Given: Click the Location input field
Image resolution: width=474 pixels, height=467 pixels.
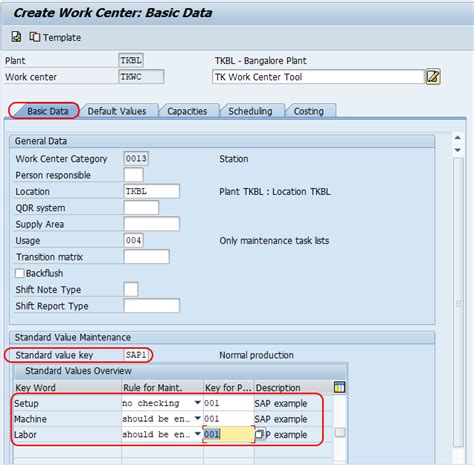Looking at the screenshot, I should (151, 191).
